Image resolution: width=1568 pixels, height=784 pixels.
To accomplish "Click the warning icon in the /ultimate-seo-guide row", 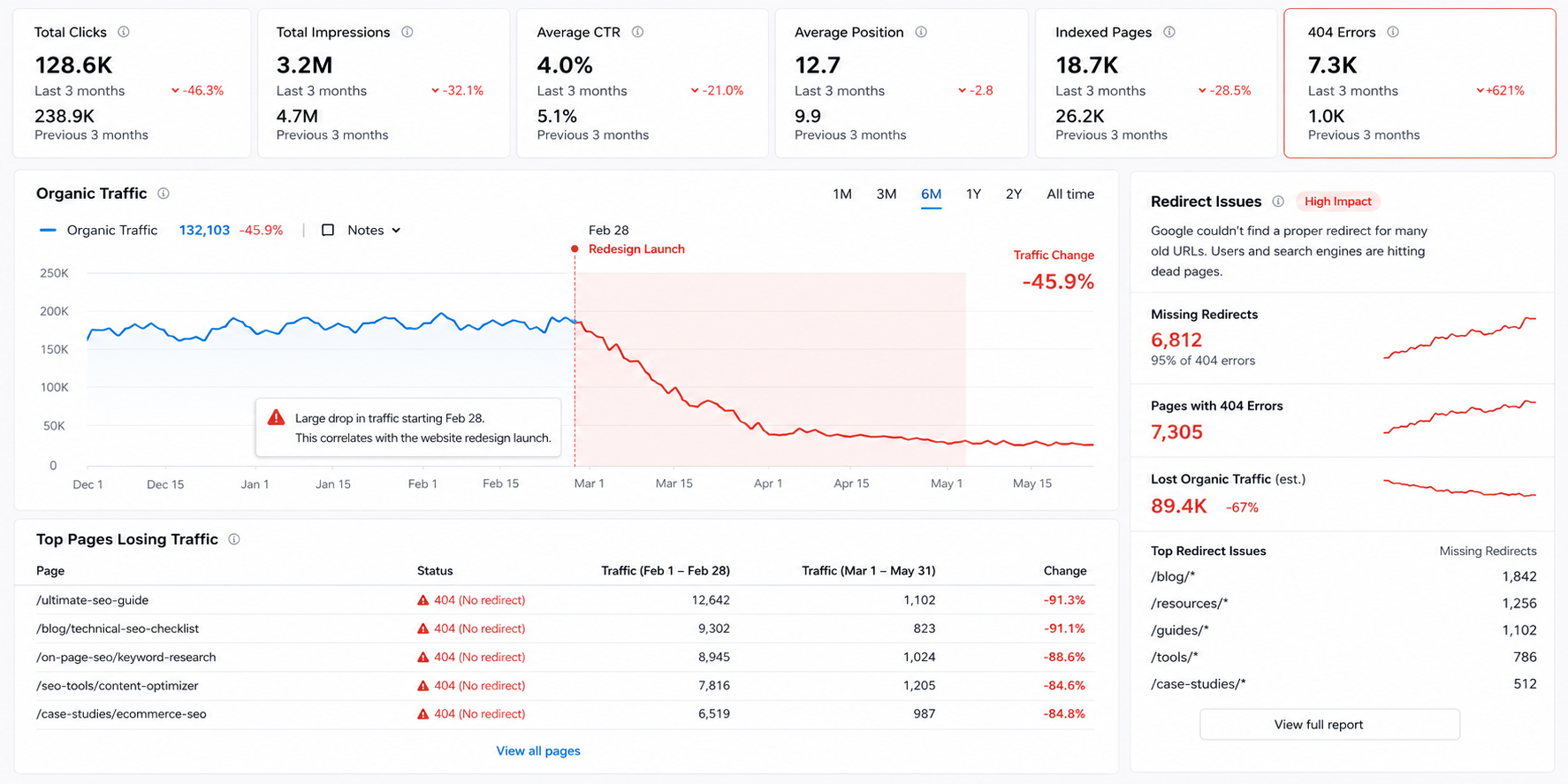I will click(423, 600).
